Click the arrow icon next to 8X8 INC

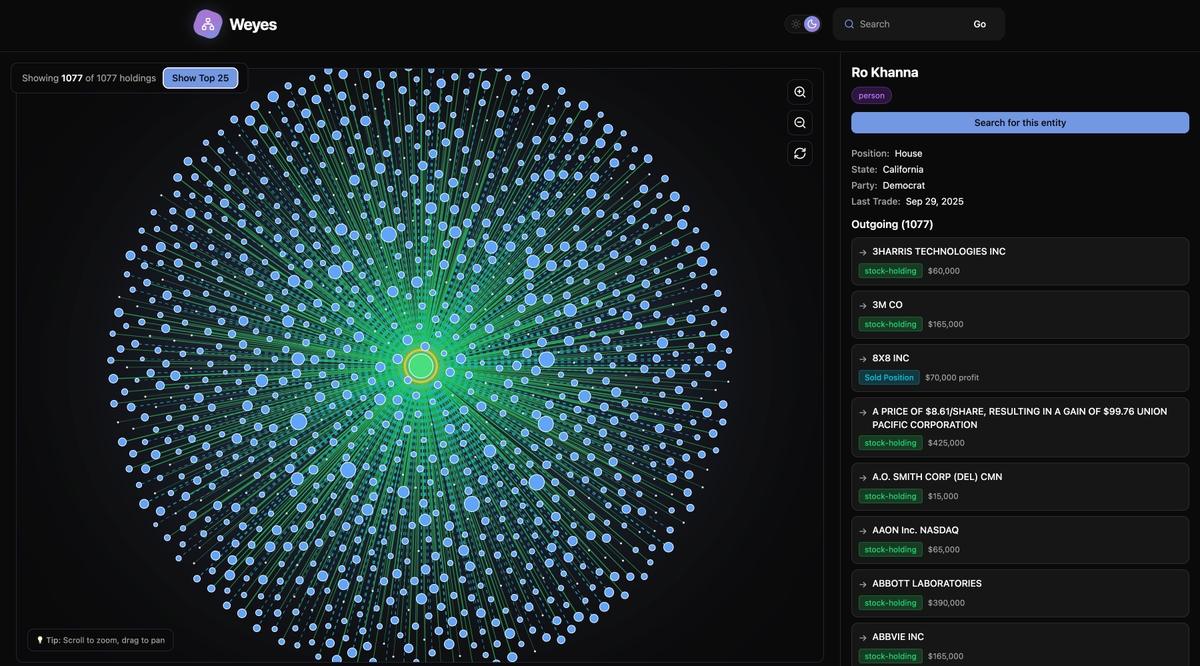(861, 357)
